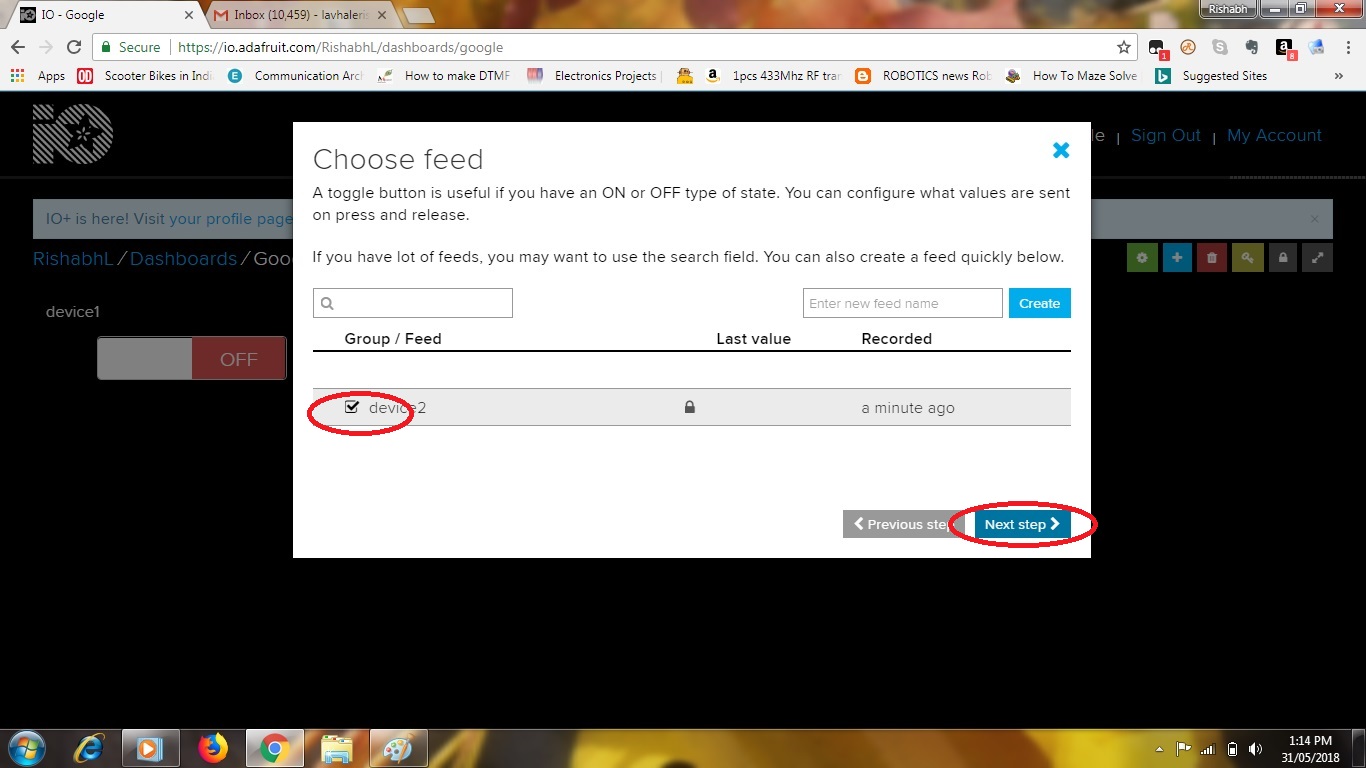Click the Sign Out link
This screenshot has height=768, width=1366.
pyautogui.click(x=1165, y=136)
